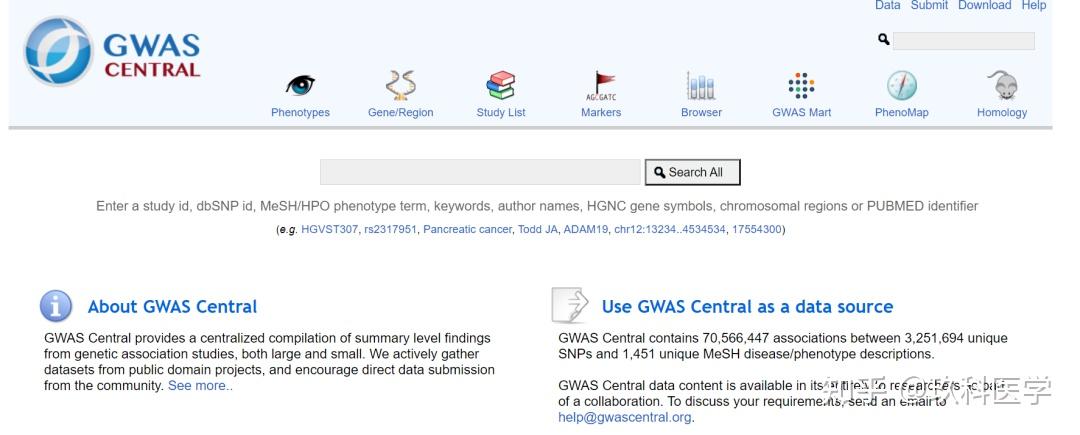Click the Phenotypes eye icon

(x=300, y=86)
